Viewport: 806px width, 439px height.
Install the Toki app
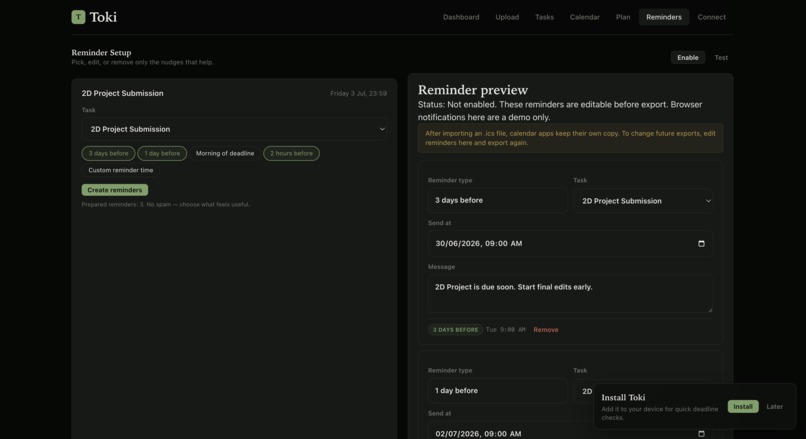(743, 407)
